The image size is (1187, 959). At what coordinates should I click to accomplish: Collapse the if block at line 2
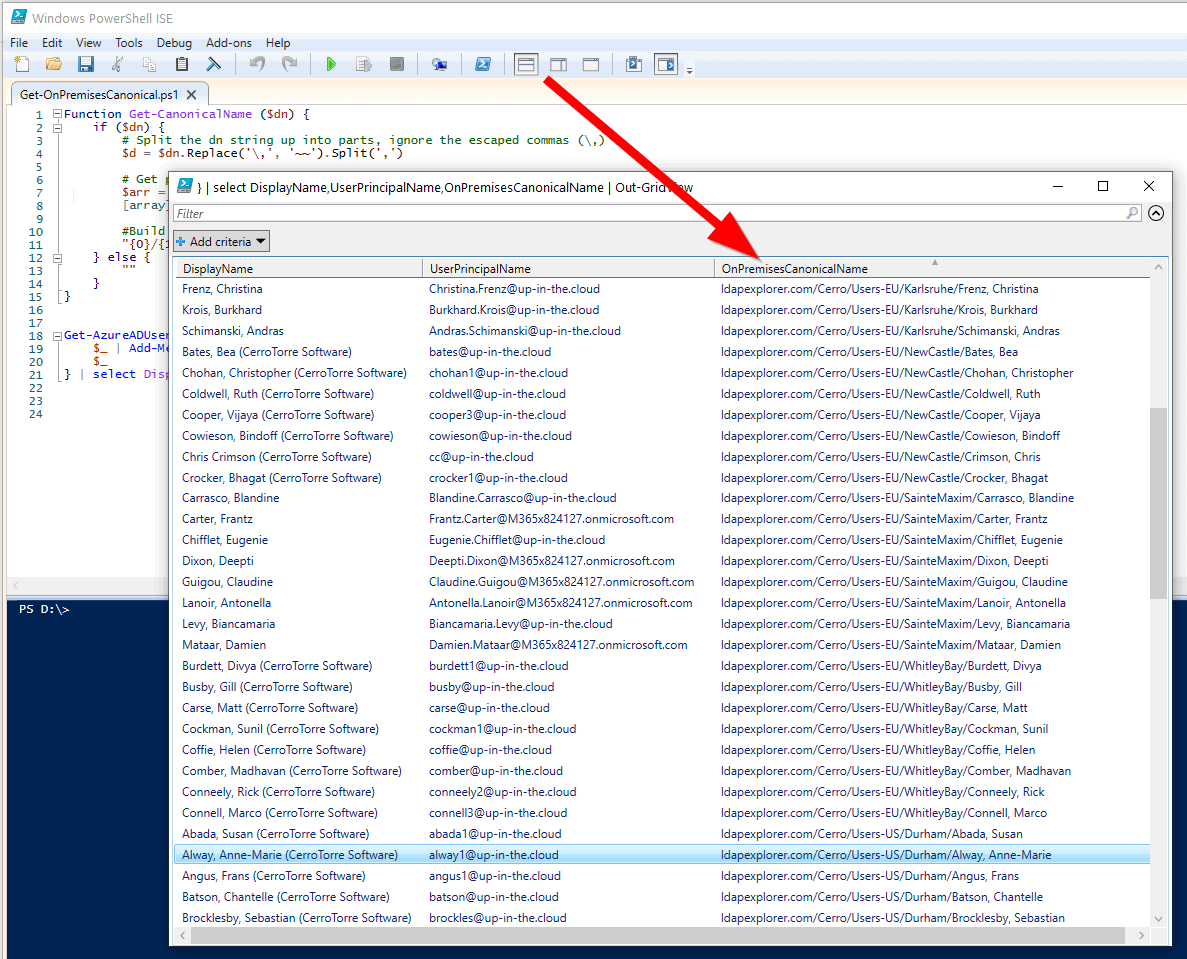pyautogui.click(x=57, y=127)
